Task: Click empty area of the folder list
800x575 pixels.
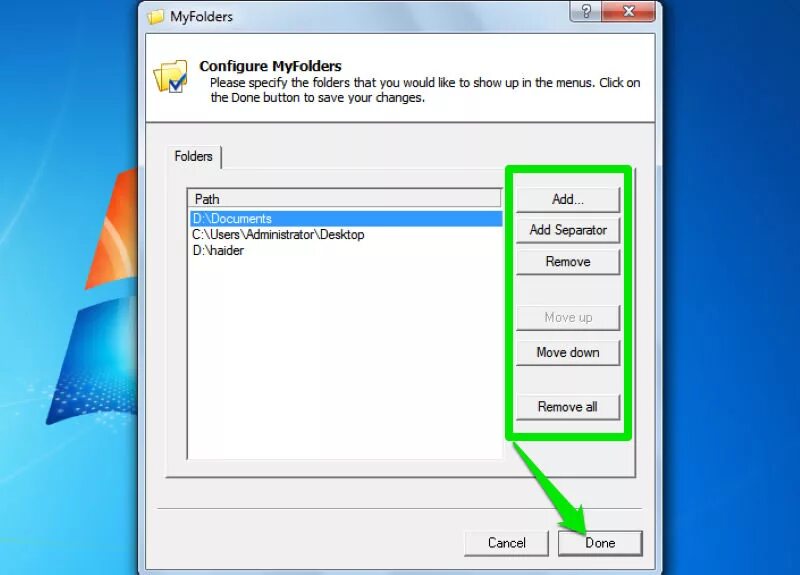Action: click(x=345, y=357)
